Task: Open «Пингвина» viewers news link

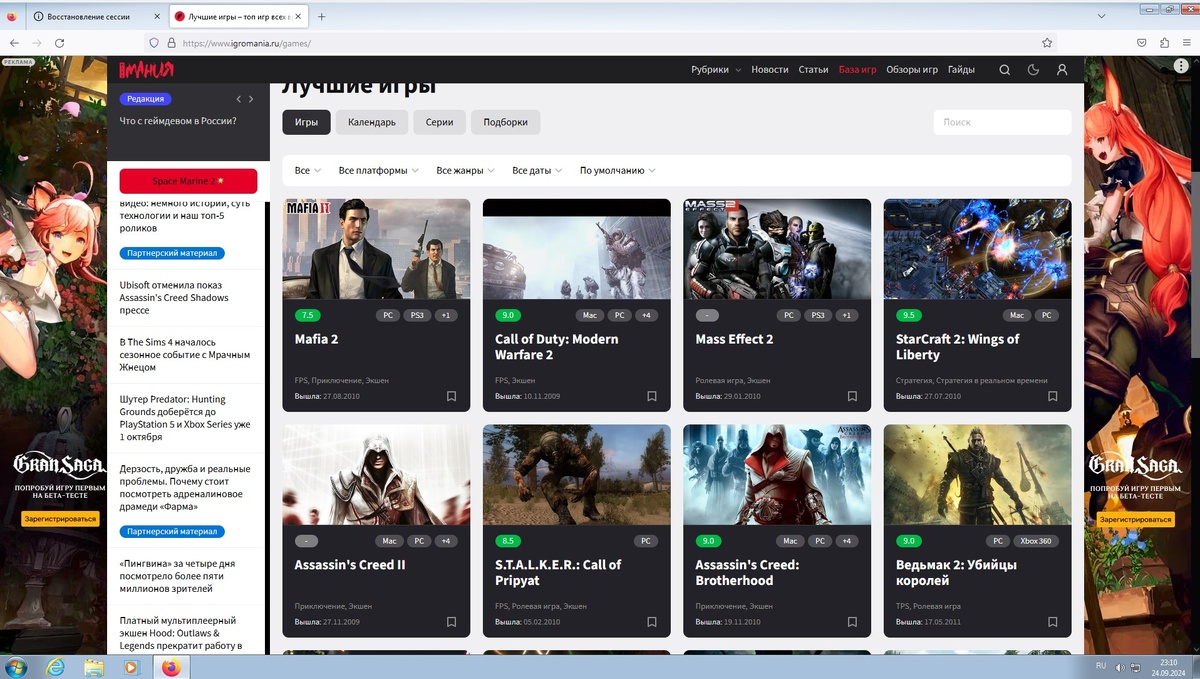Action: click(178, 576)
